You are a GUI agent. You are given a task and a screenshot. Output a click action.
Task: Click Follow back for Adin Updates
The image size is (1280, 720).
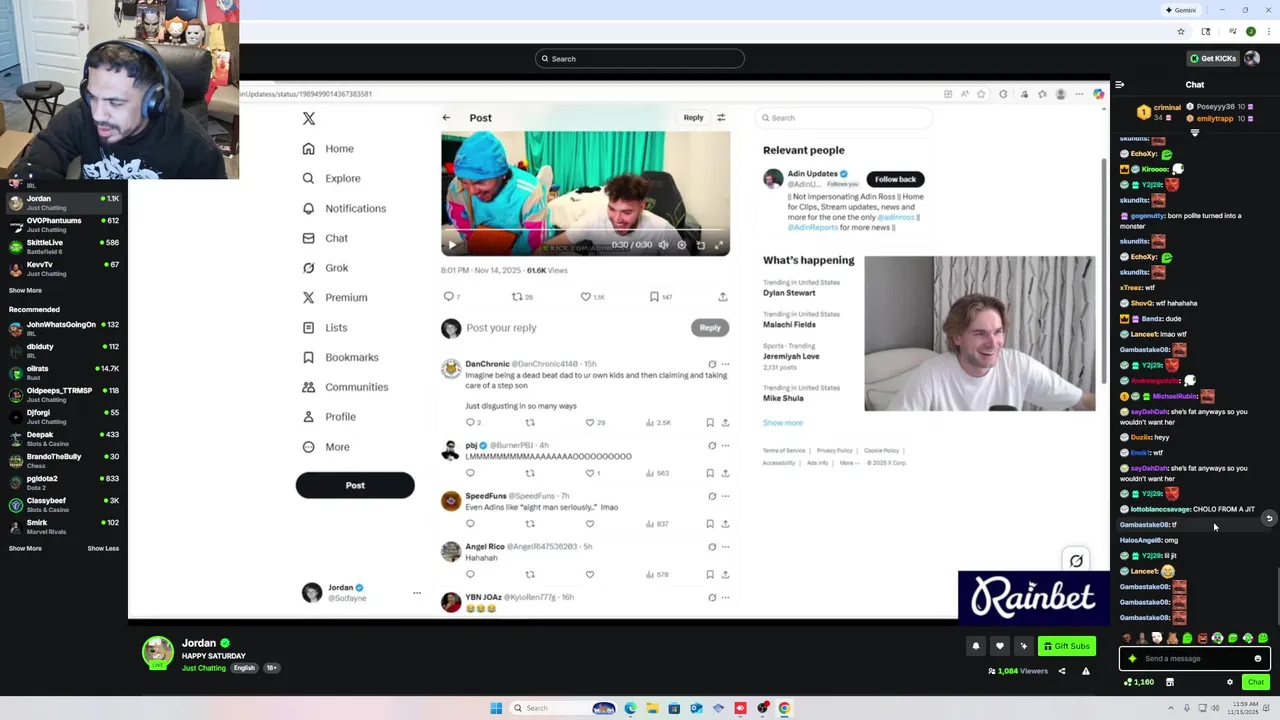[895, 179]
